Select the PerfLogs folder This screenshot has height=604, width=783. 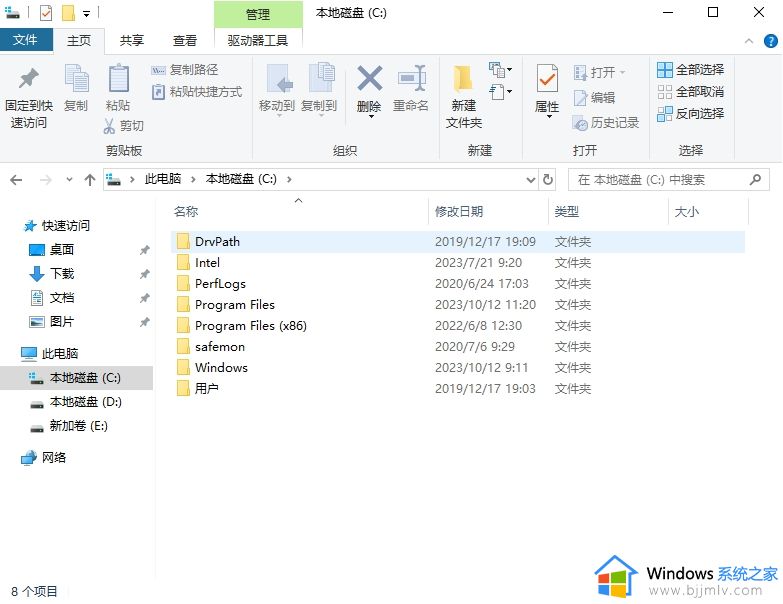tap(458, 284)
